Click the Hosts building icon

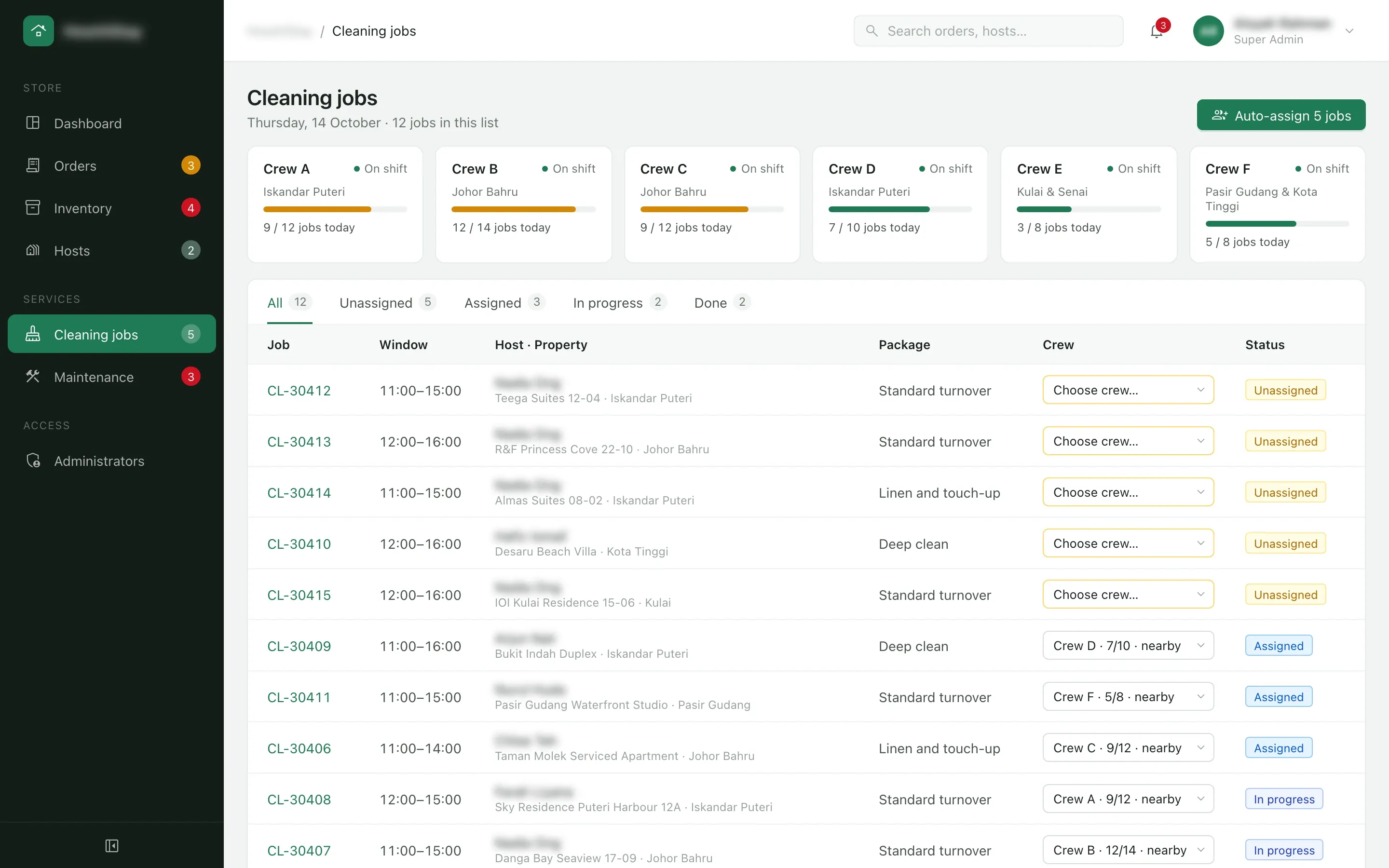[33, 250]
